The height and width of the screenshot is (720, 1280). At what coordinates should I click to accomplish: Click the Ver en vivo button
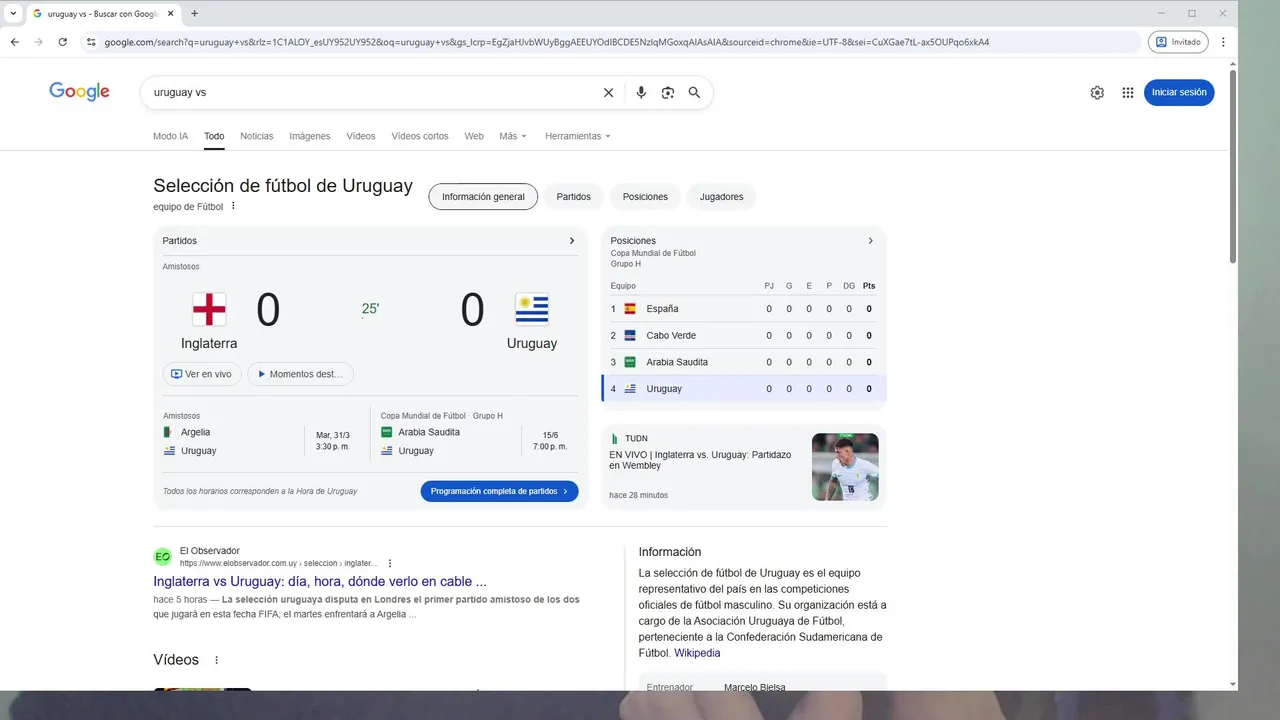(x=202, y=374)
